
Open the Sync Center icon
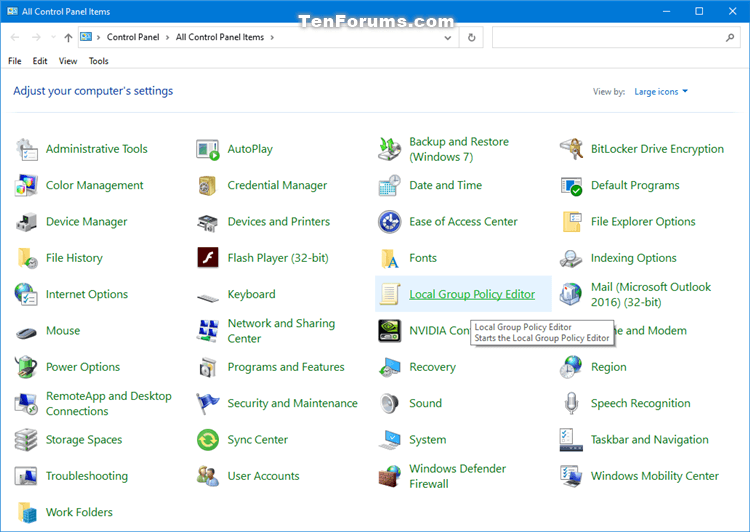point(208,440)
